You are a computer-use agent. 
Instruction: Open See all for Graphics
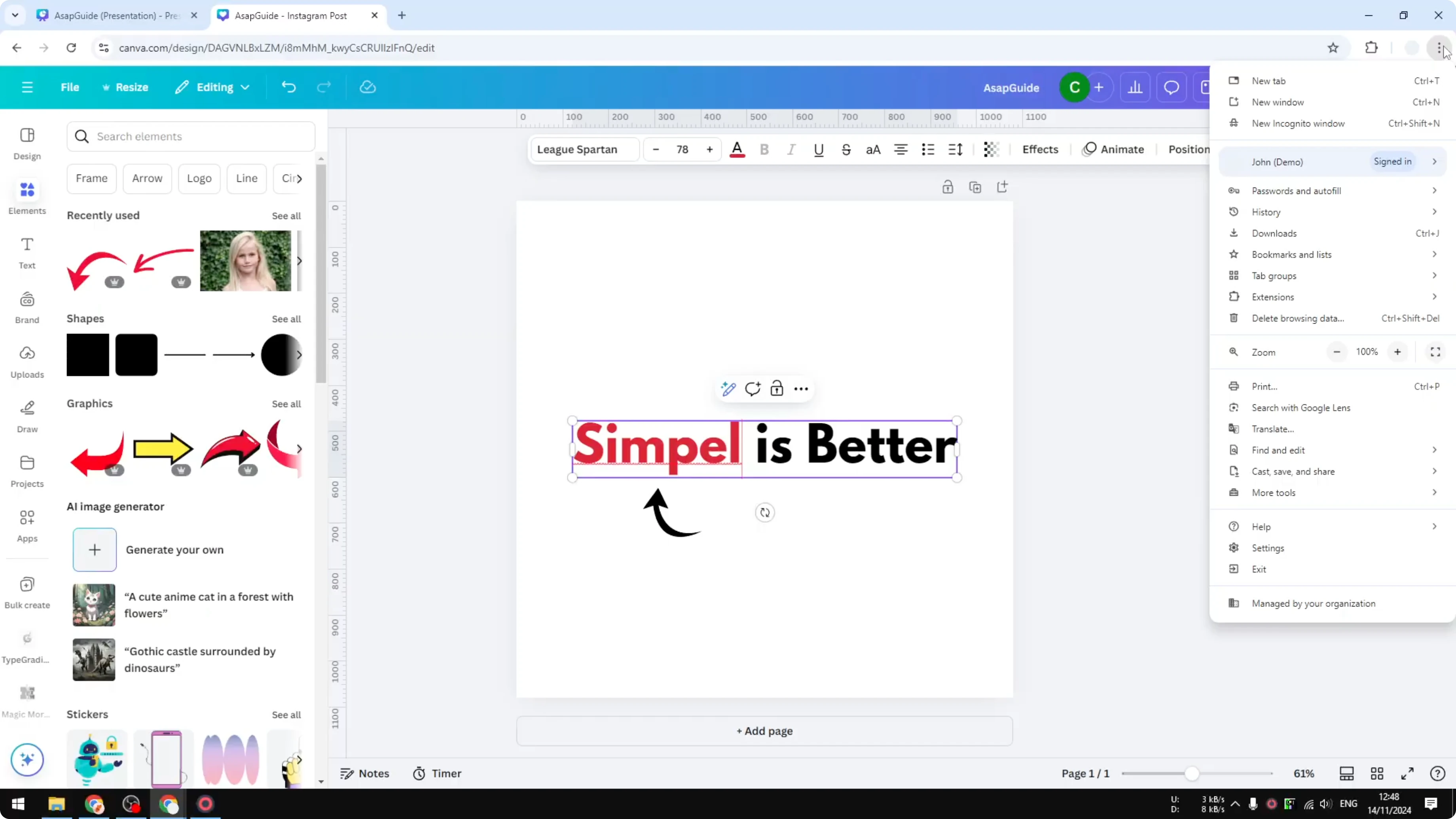(286, 404)
